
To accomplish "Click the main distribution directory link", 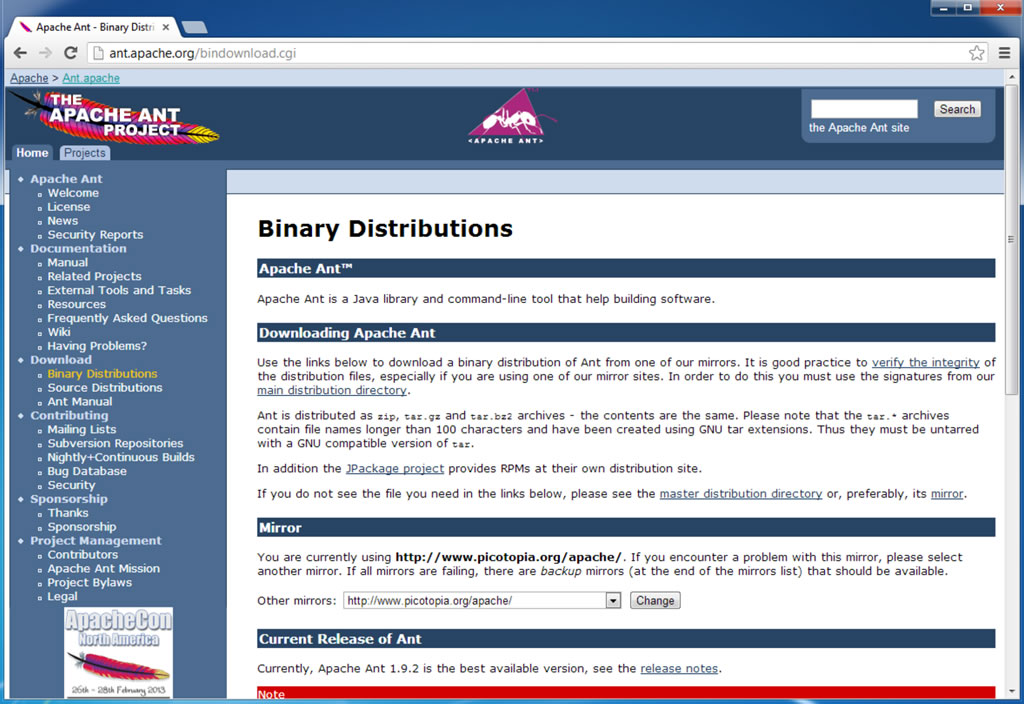I will [332, 390].
